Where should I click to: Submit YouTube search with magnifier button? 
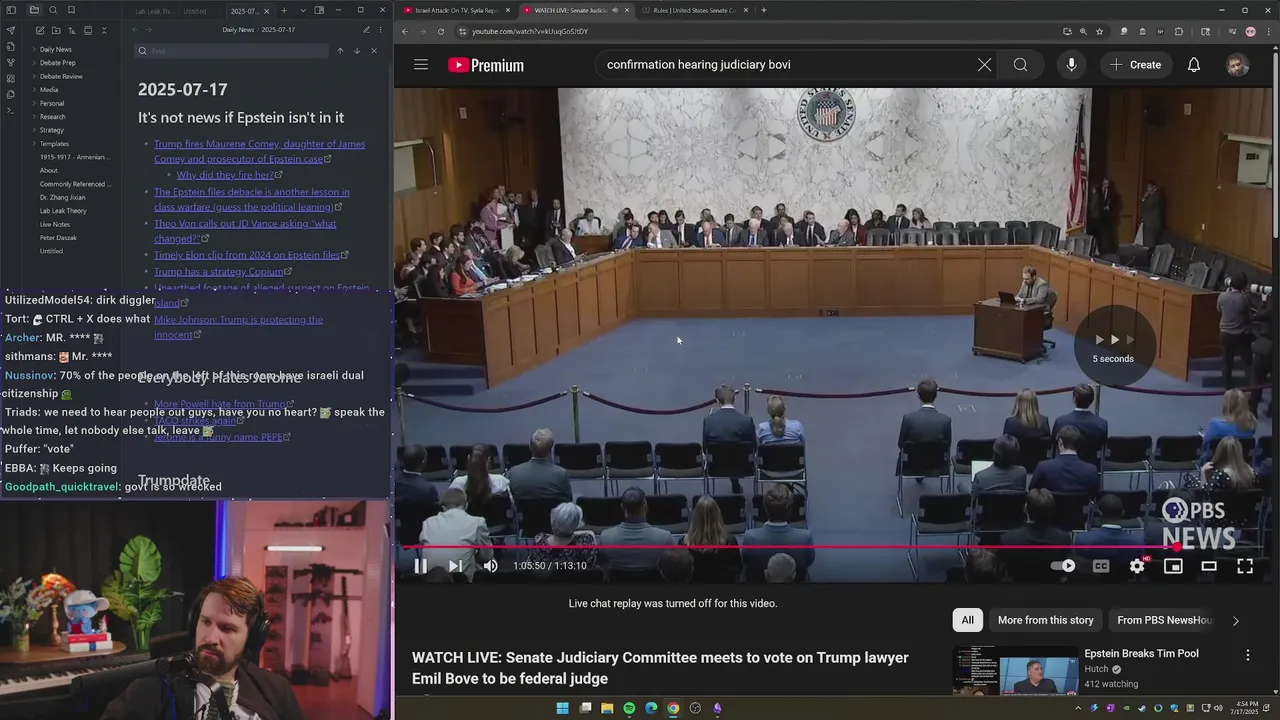1020,65
